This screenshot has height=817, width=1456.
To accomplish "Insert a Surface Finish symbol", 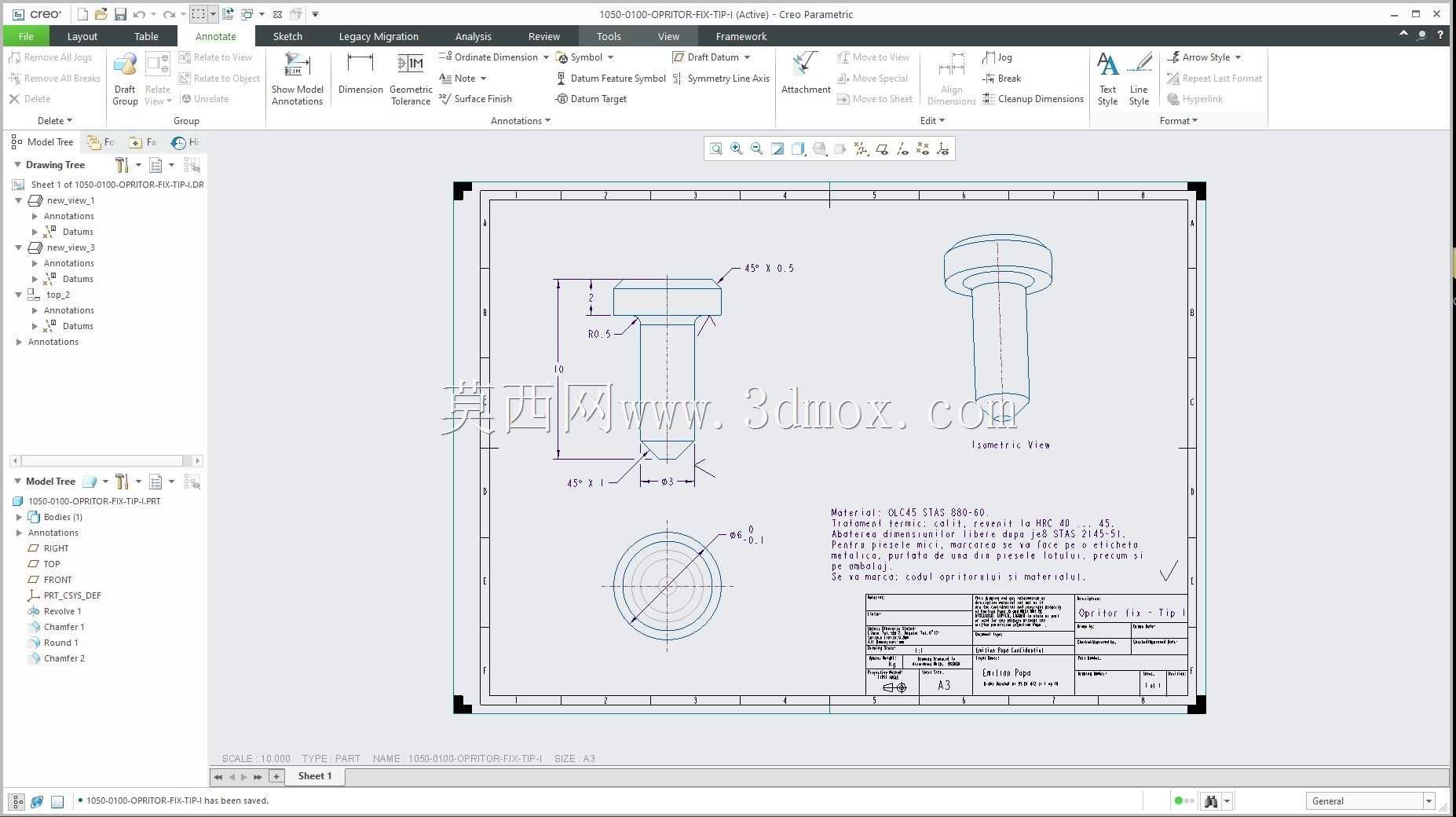I will pos(475,99).
